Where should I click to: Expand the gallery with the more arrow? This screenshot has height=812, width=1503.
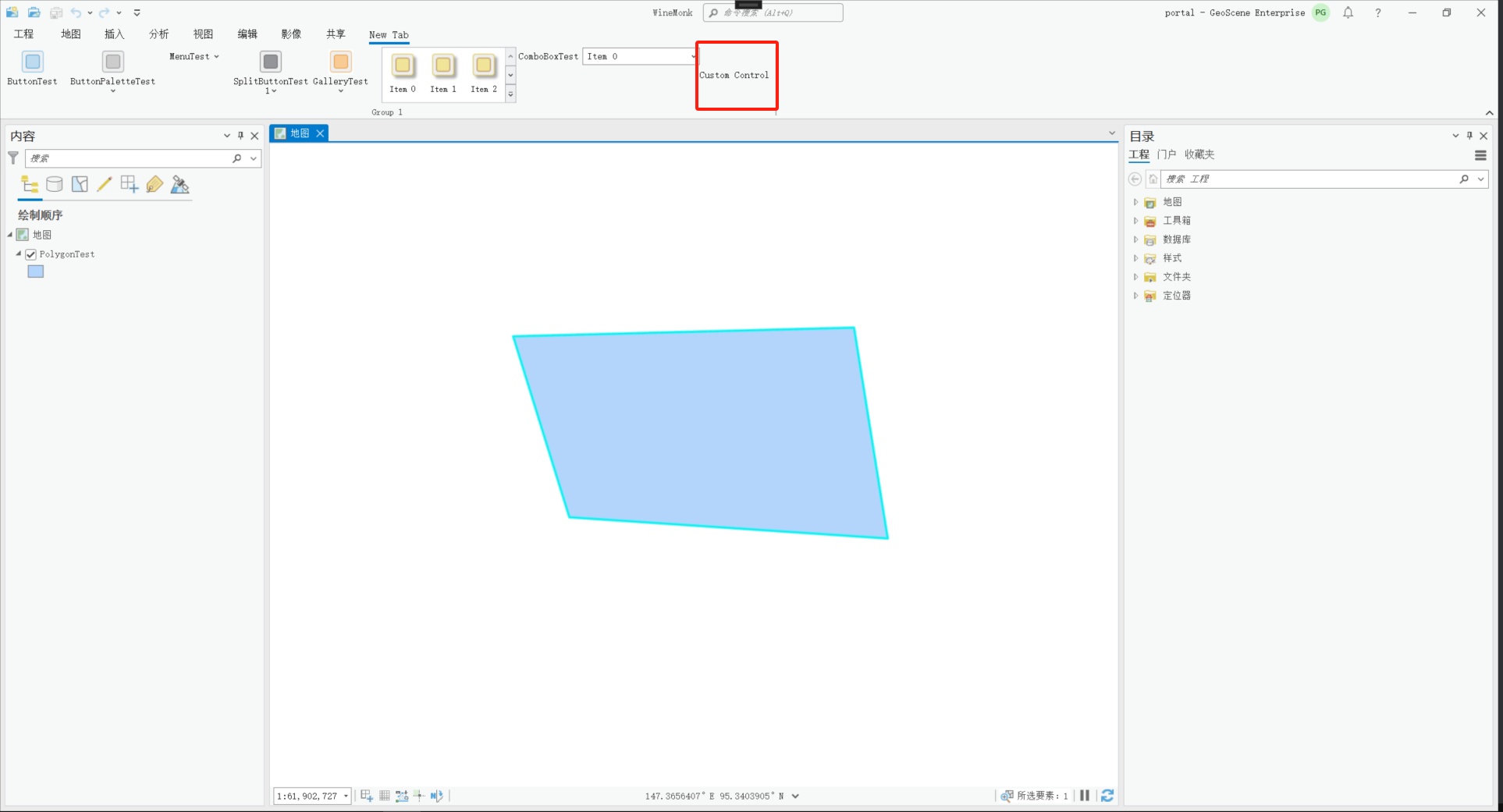click(x=511, y=94)
